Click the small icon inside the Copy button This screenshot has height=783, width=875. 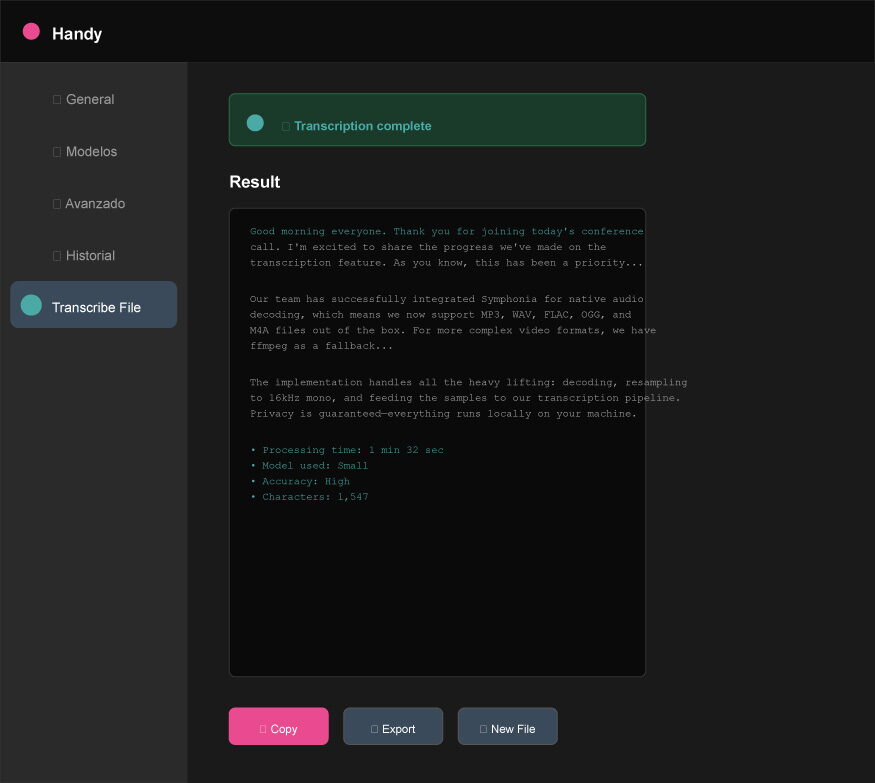263,729
